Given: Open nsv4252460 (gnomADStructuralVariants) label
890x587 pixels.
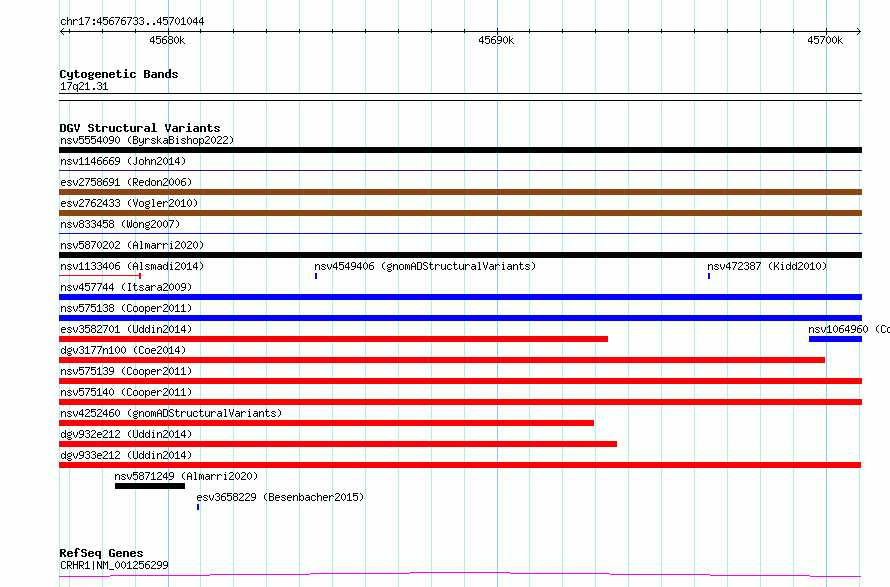Looking at the screenshot, I should coord(171,413).
